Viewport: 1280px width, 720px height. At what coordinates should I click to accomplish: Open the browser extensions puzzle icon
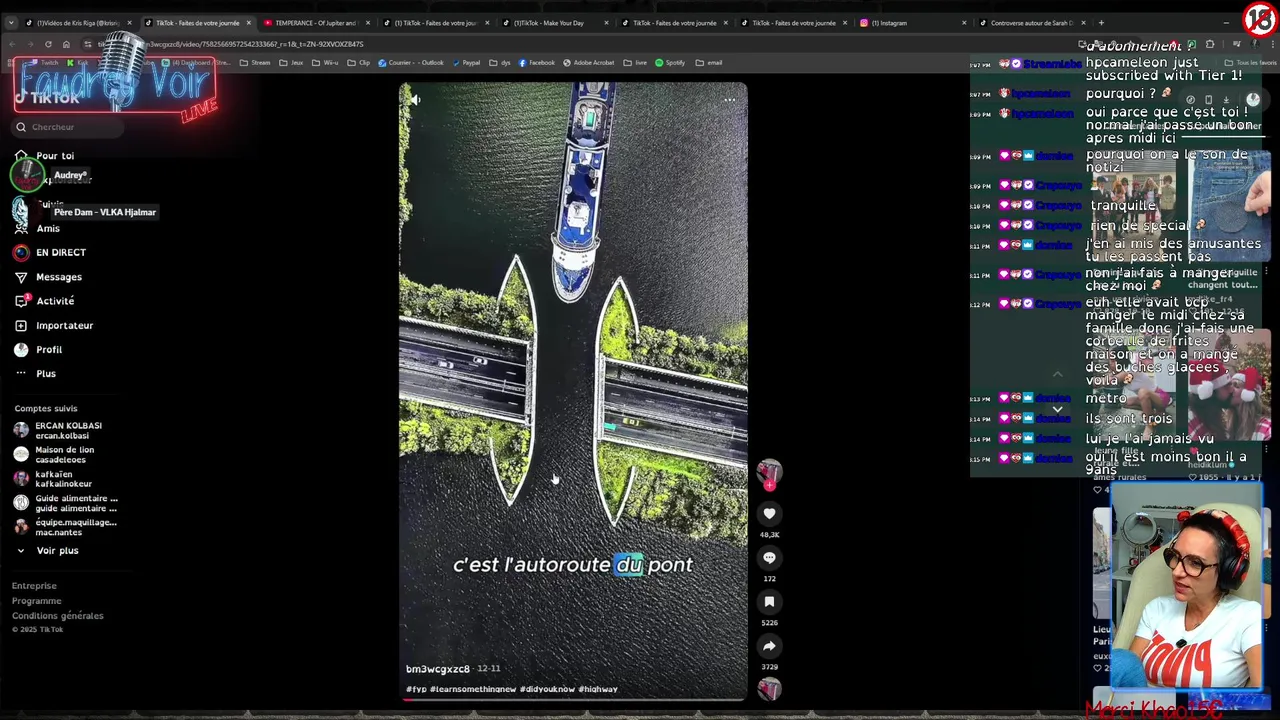1210,44
